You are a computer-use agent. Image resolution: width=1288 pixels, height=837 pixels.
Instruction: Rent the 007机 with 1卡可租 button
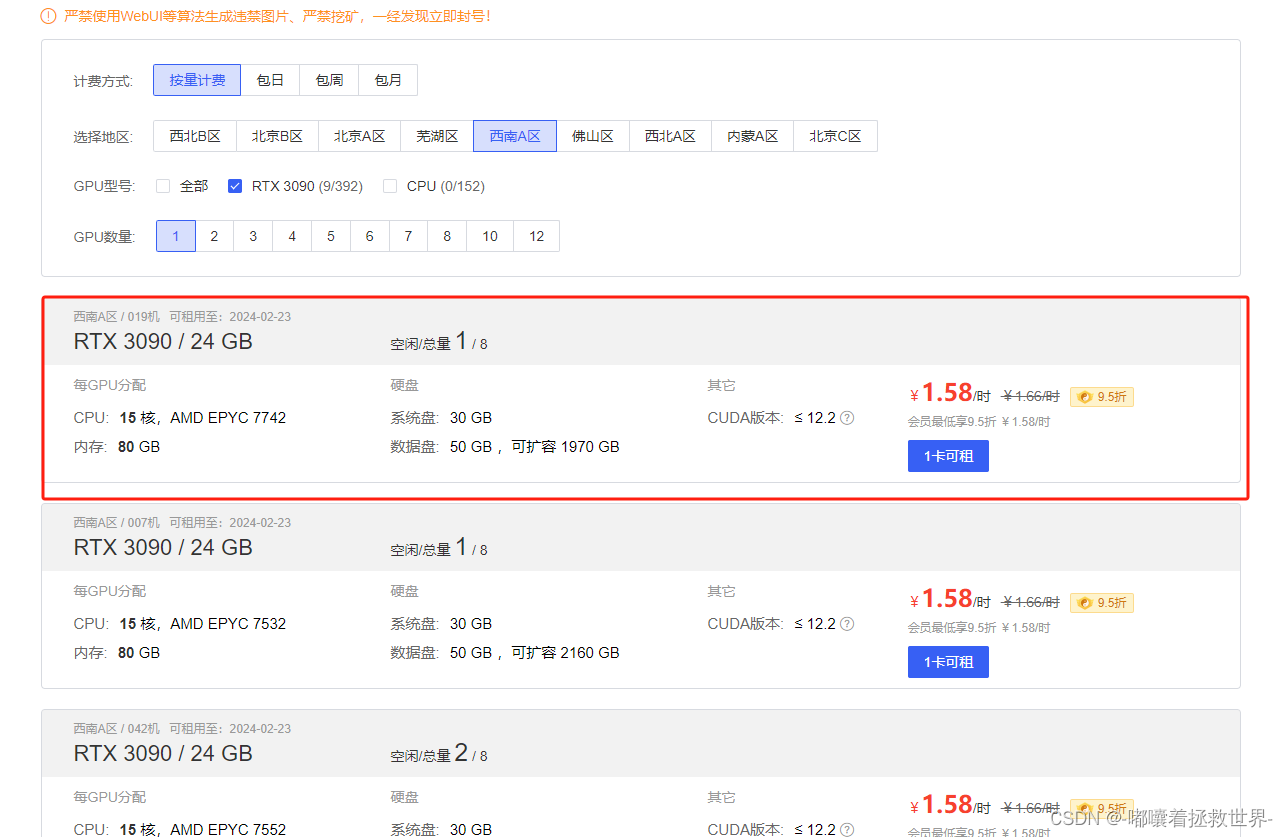point(948,662)
